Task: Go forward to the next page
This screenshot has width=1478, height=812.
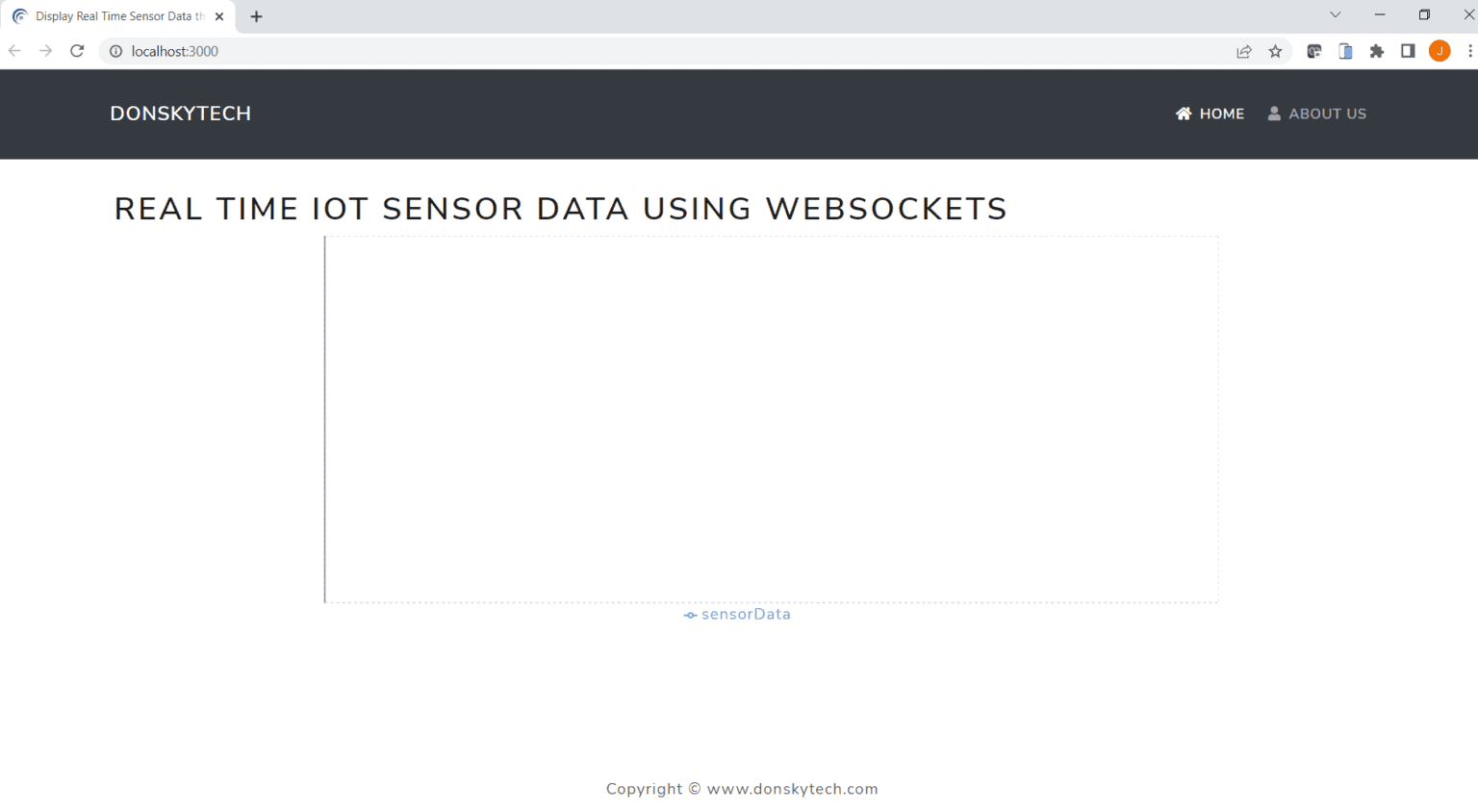Action: (x=45, y=51)
